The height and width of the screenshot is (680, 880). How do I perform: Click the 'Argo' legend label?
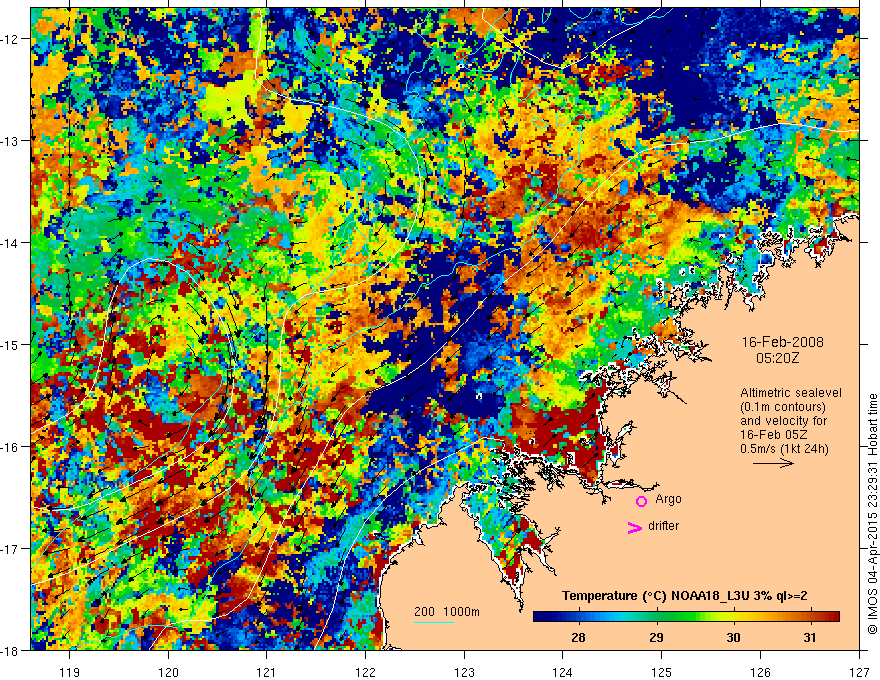pos(668,499)
